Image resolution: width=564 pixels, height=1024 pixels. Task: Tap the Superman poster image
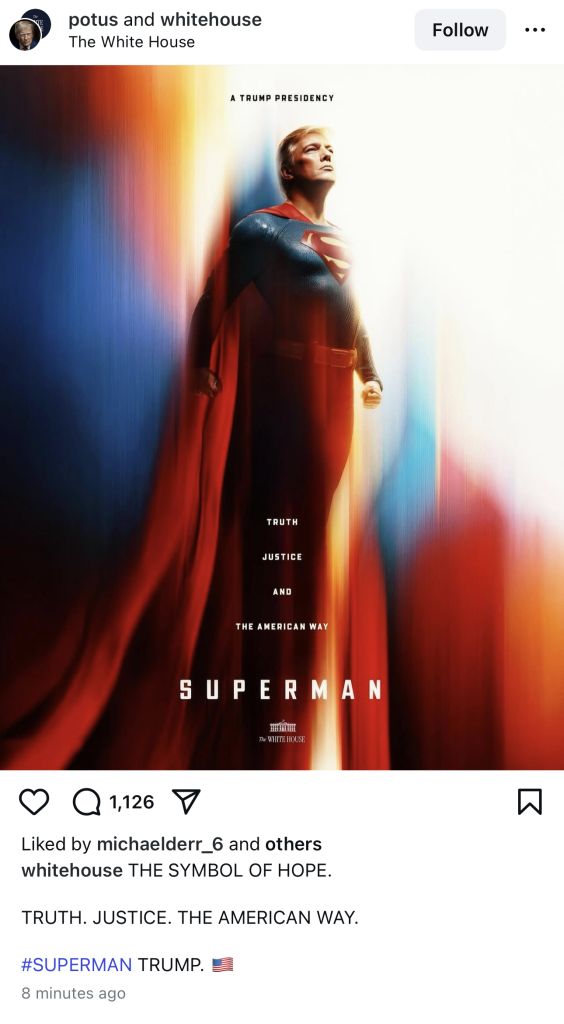point(282,417)
